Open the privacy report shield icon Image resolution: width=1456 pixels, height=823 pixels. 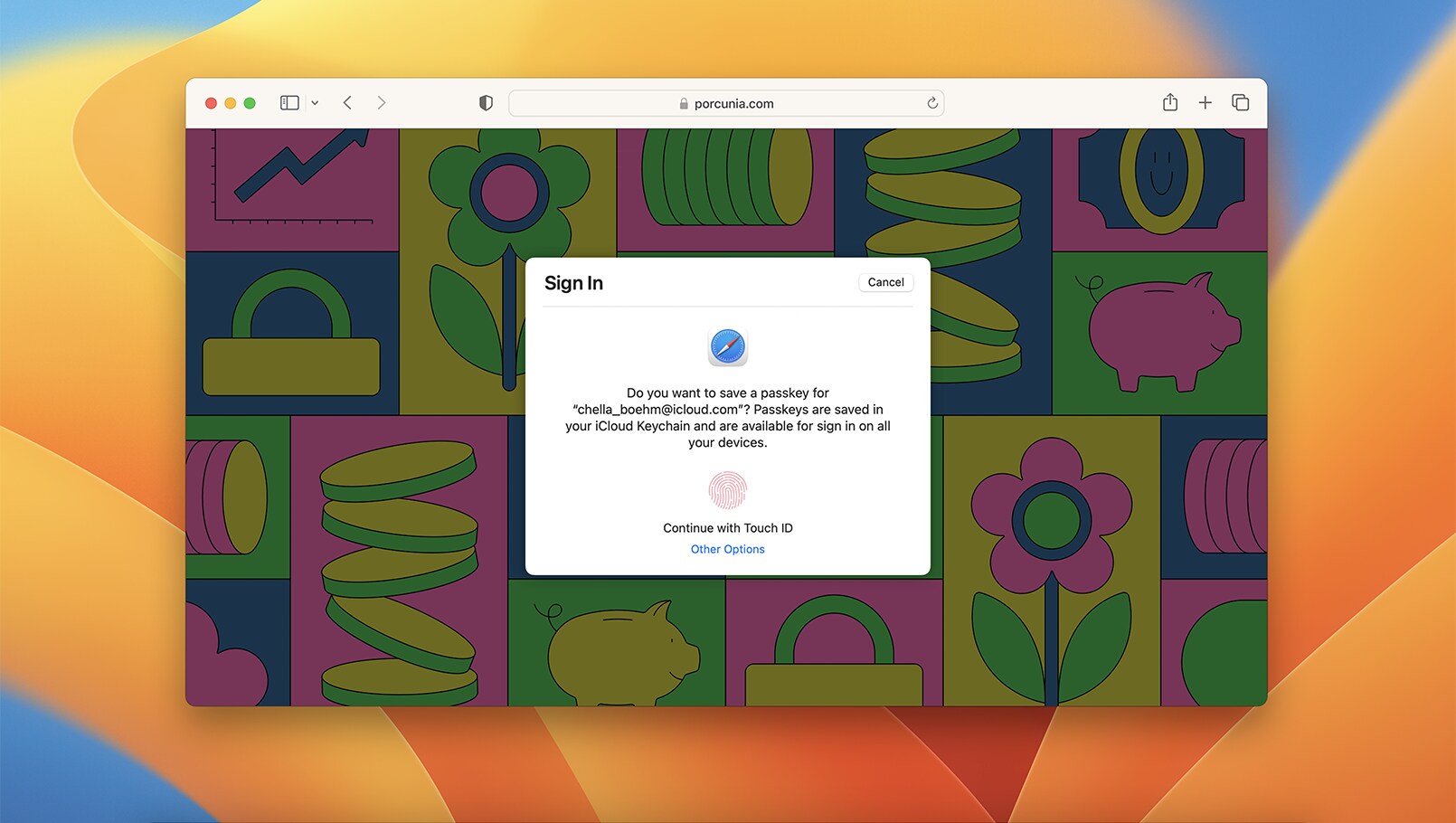[486, 103]
